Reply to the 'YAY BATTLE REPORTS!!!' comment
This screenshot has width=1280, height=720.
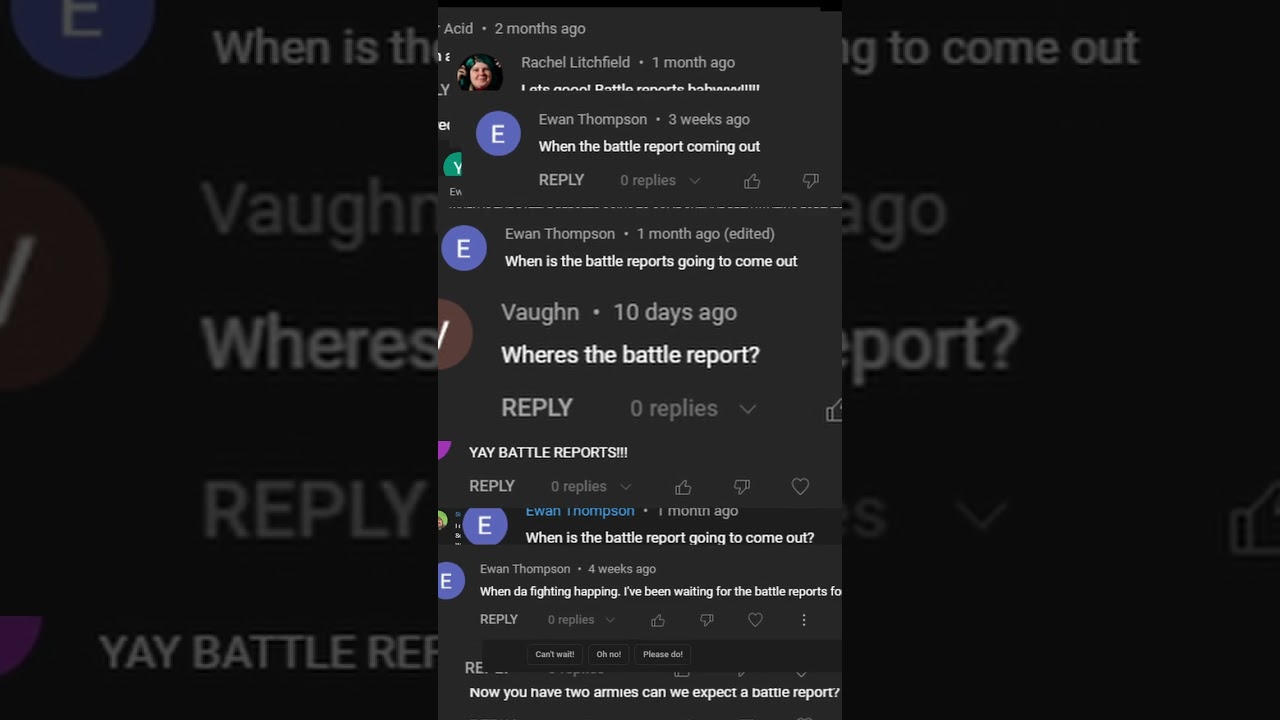click(492, 486)
